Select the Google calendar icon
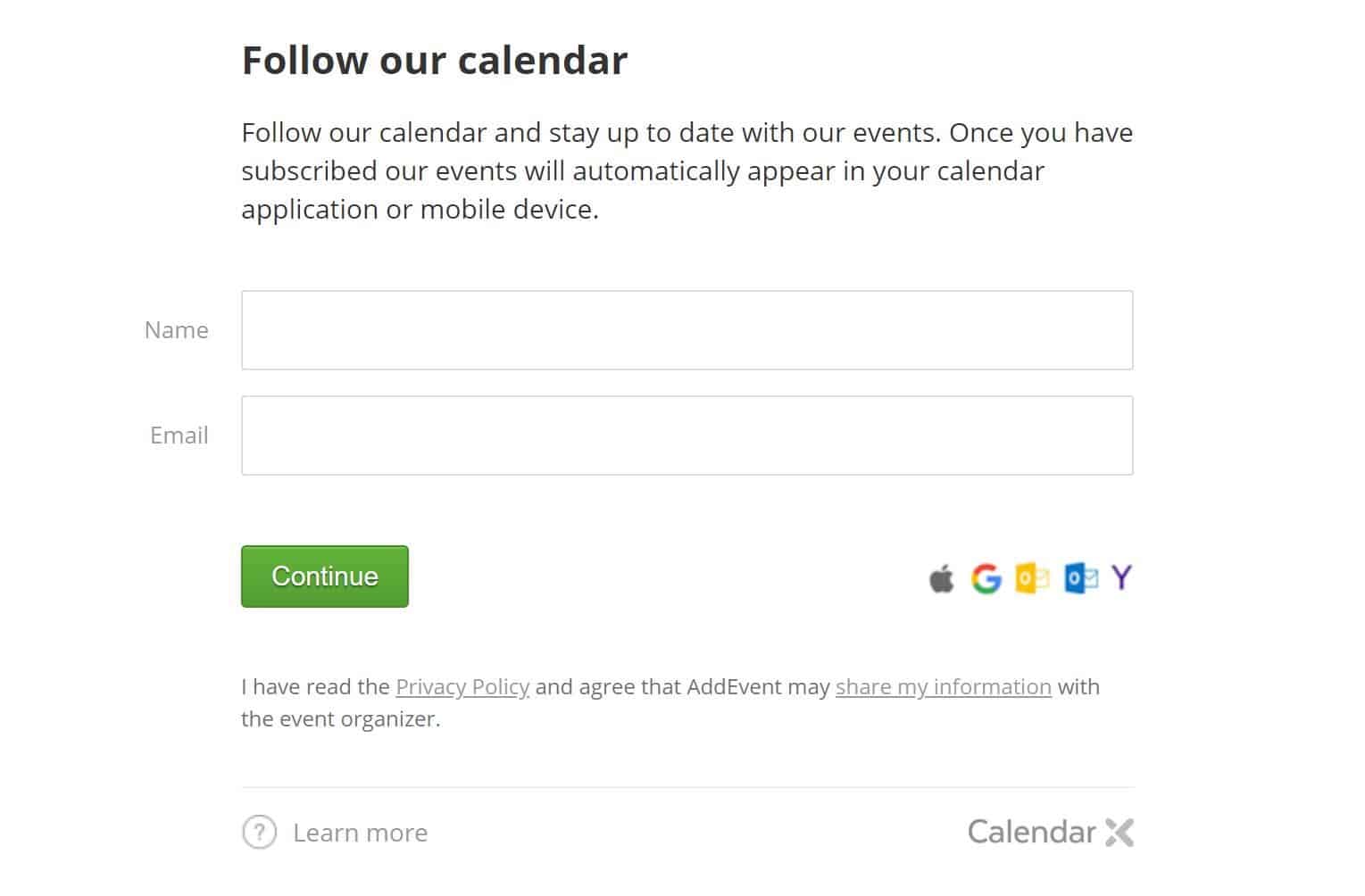Image resolution: width=1365 pixels, height=896 pixels. point(986,578)
